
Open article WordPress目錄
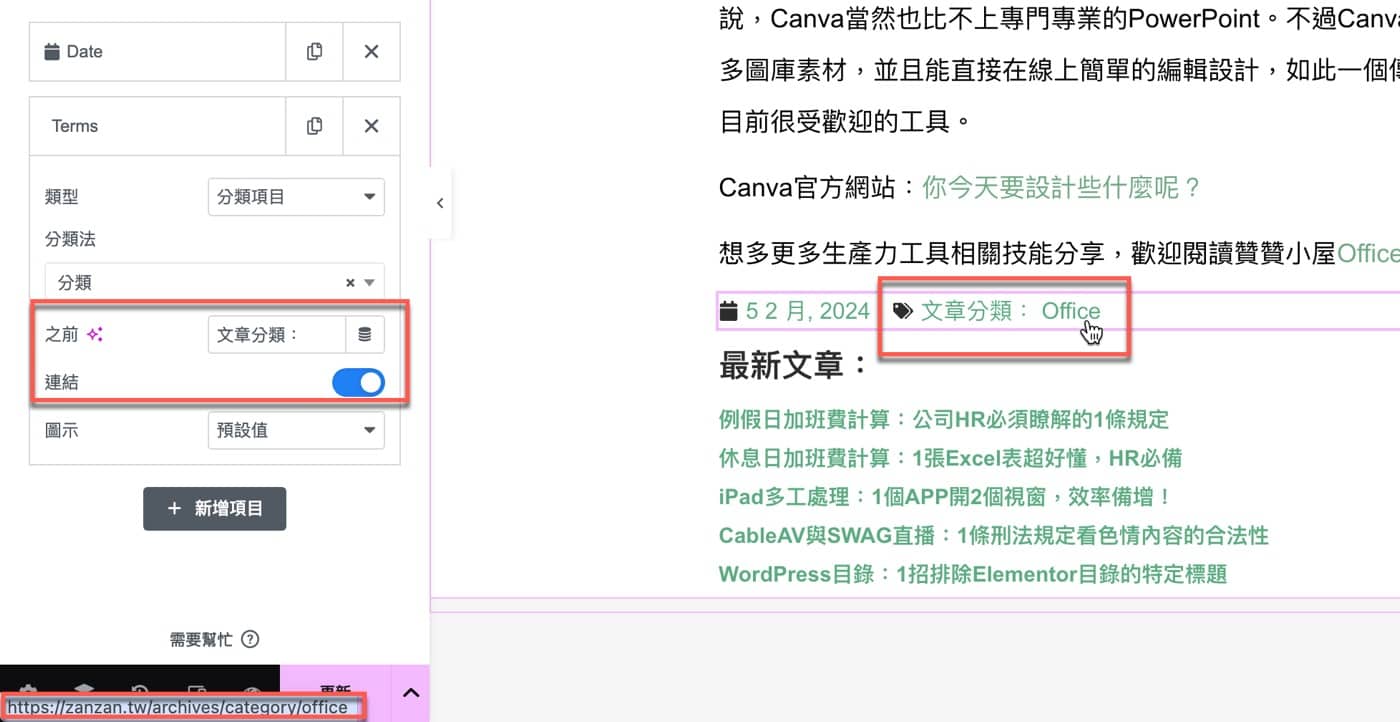click(x=973, y=574)
